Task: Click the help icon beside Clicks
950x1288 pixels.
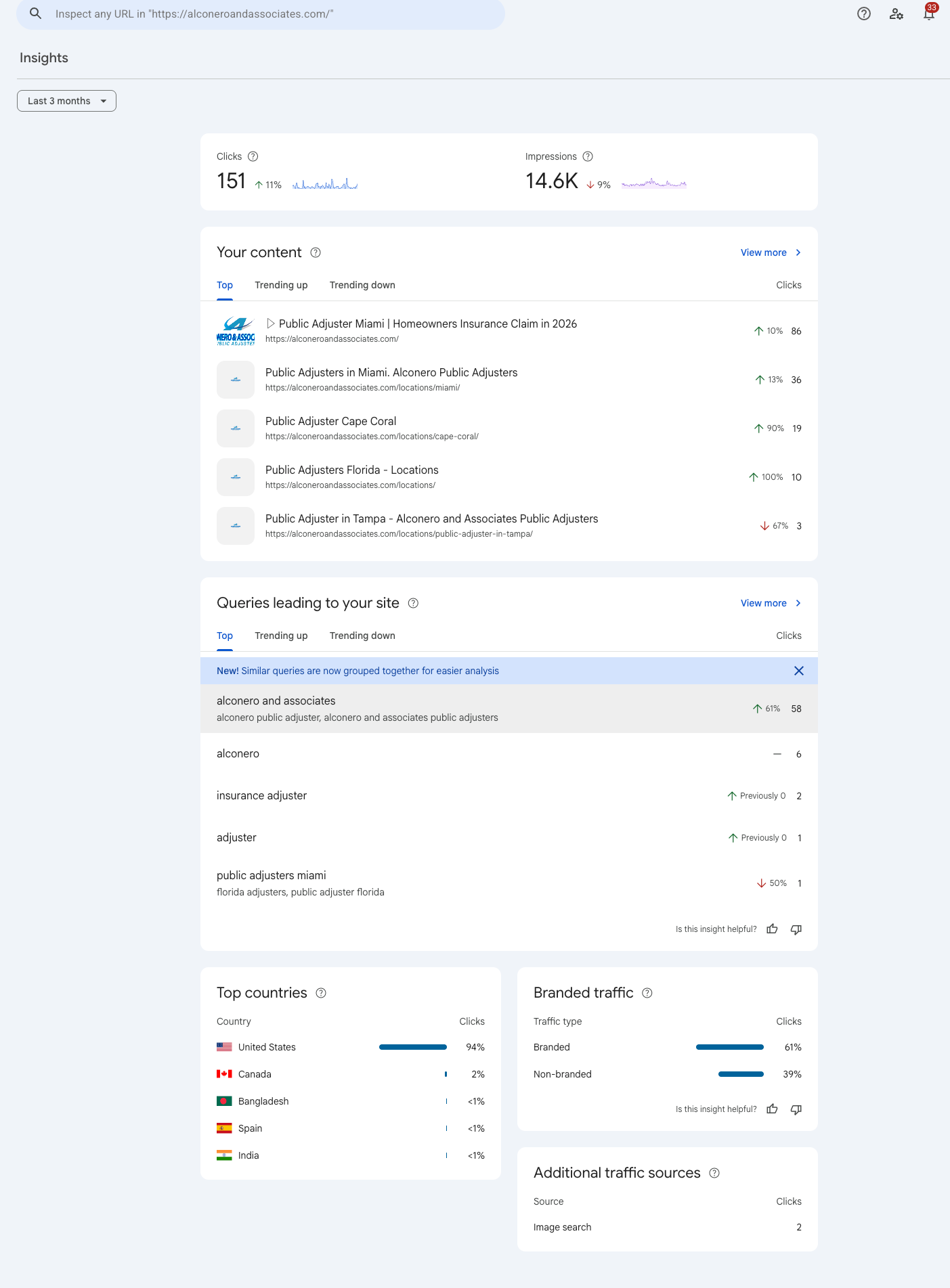Action: [x=253, y=156]
